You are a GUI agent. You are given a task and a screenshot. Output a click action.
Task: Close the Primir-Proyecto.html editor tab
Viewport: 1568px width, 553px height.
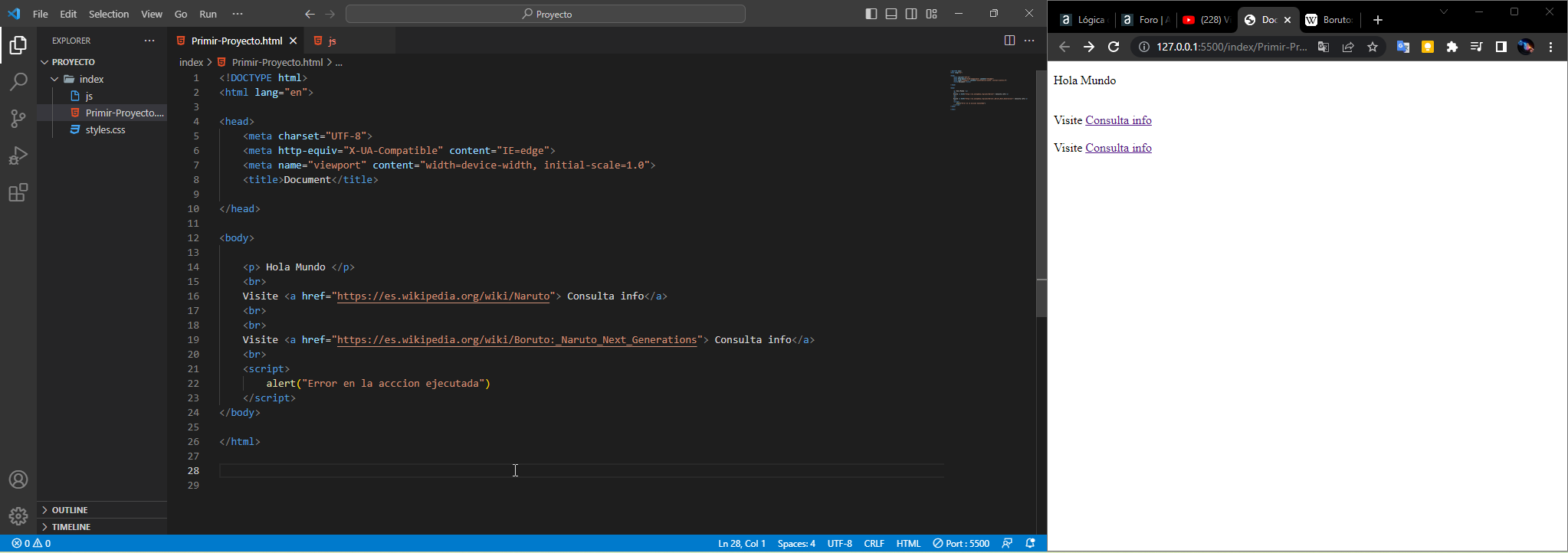(x=293, y=41)
